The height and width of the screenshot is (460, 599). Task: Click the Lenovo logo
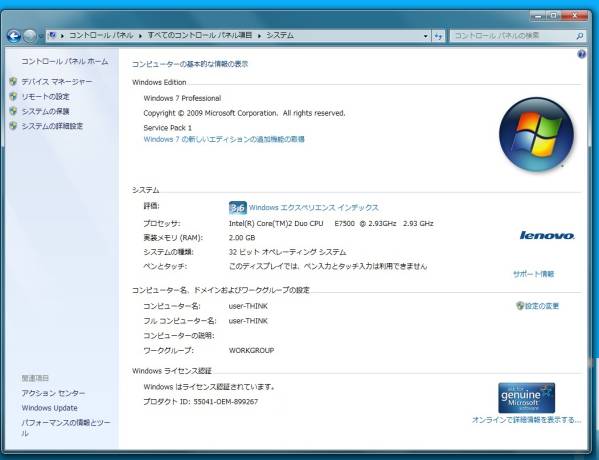coord(547,235)
